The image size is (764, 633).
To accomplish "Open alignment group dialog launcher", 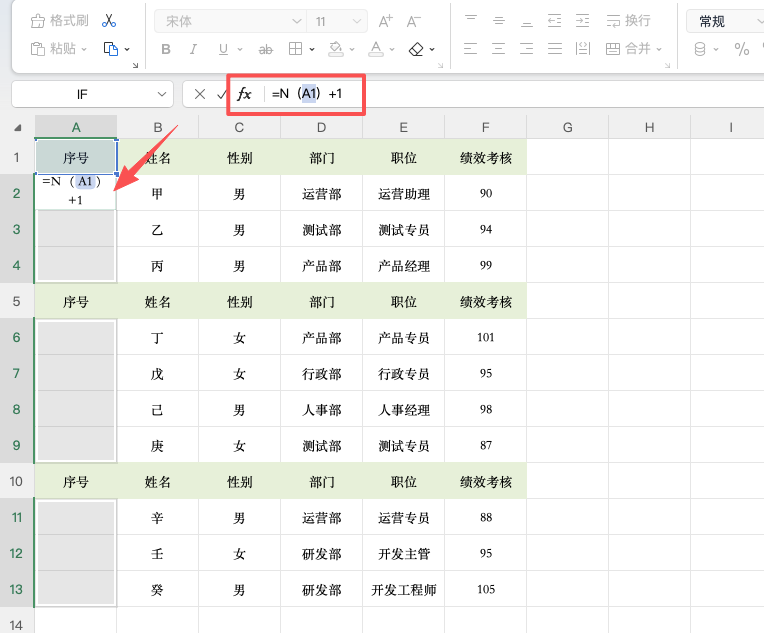I will pos(668,65).
